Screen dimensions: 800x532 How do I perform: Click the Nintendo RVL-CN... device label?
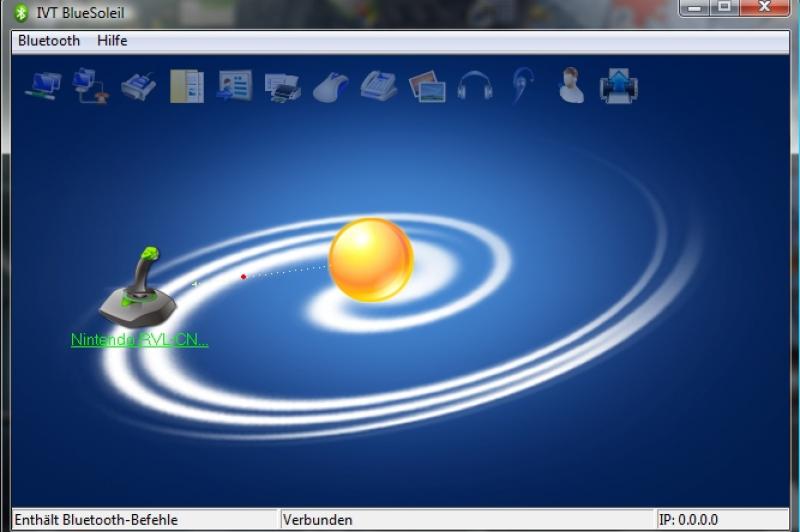[139, 340]
